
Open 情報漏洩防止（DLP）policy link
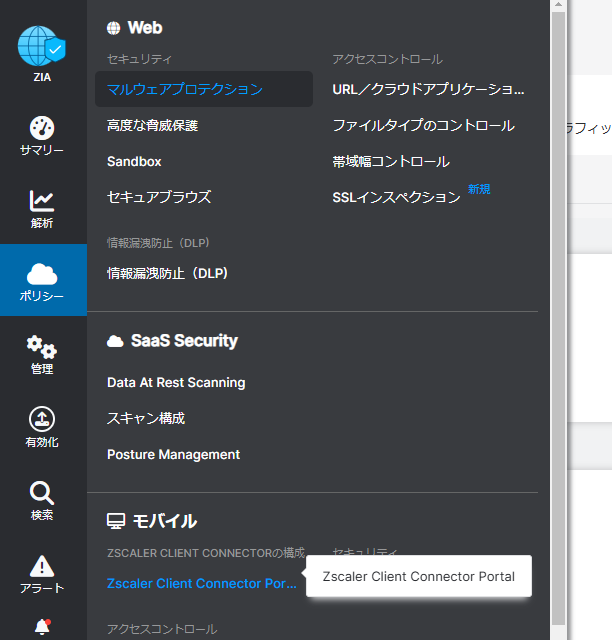click(x=167, y=273)
